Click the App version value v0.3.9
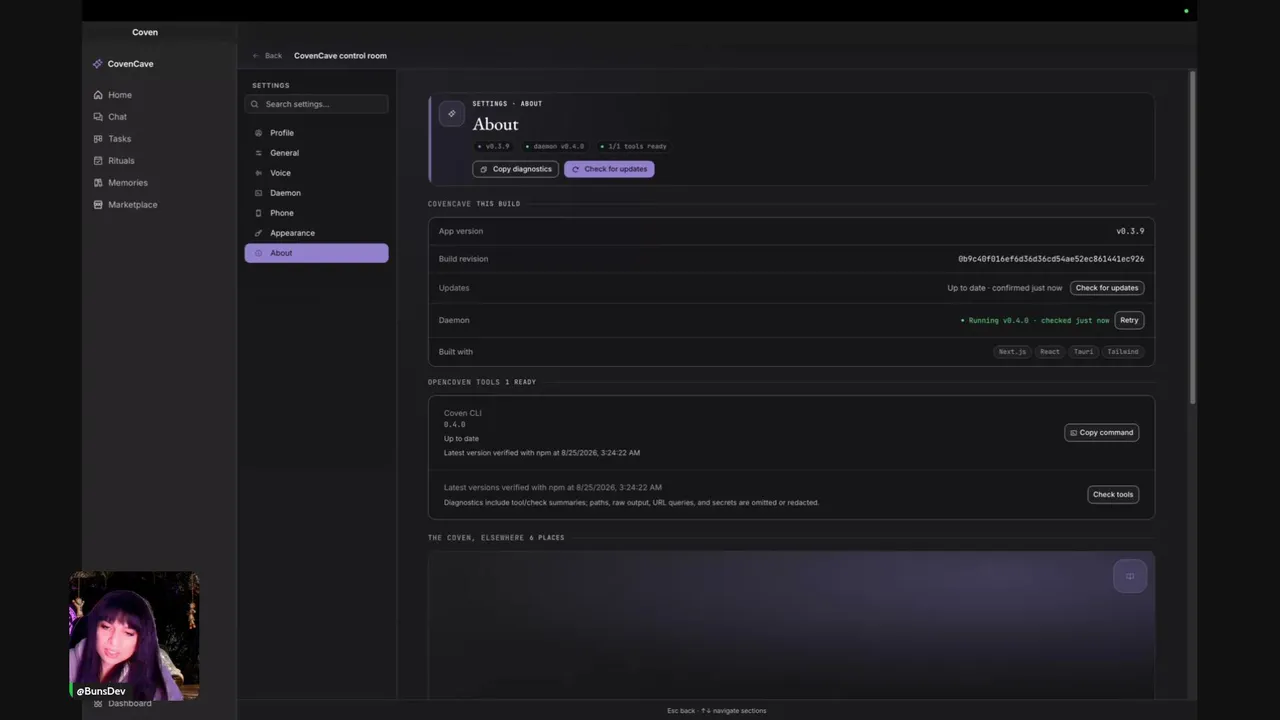 [1130, 231]
